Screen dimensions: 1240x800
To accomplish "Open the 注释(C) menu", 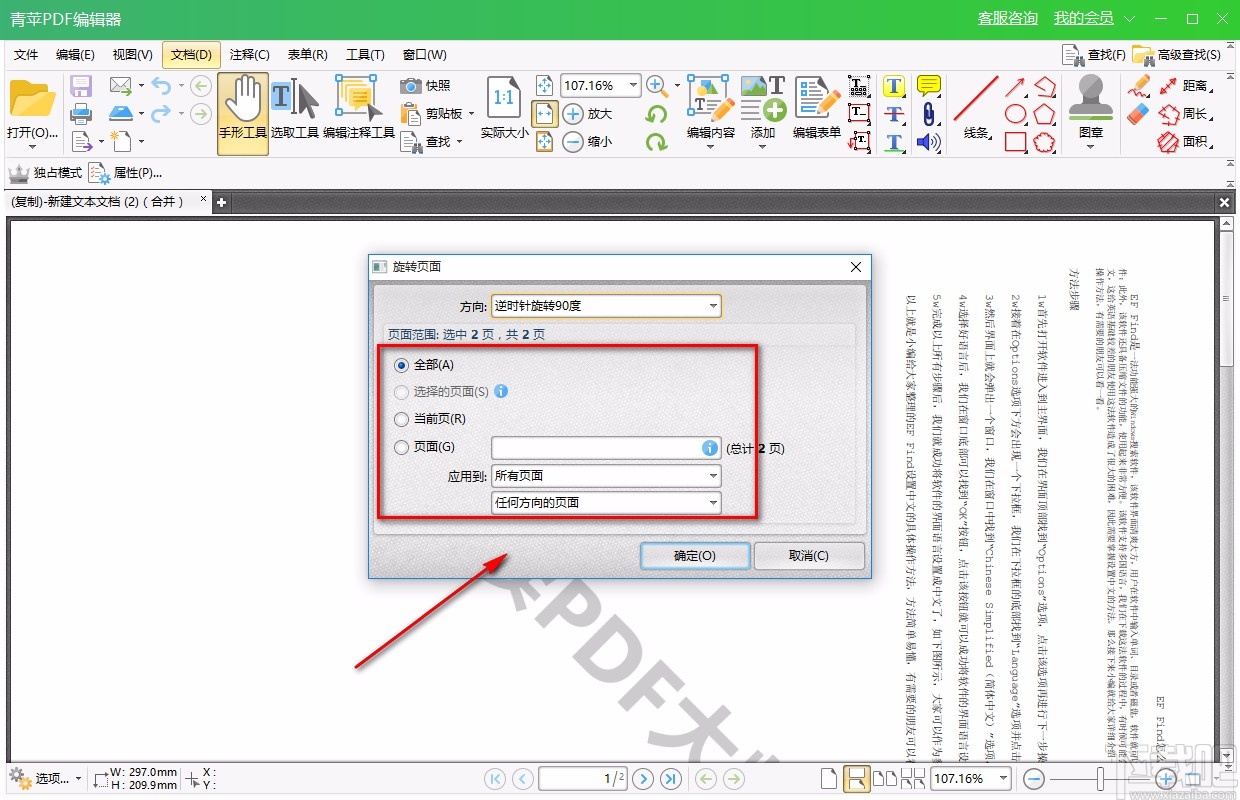I will coord(249,55).
